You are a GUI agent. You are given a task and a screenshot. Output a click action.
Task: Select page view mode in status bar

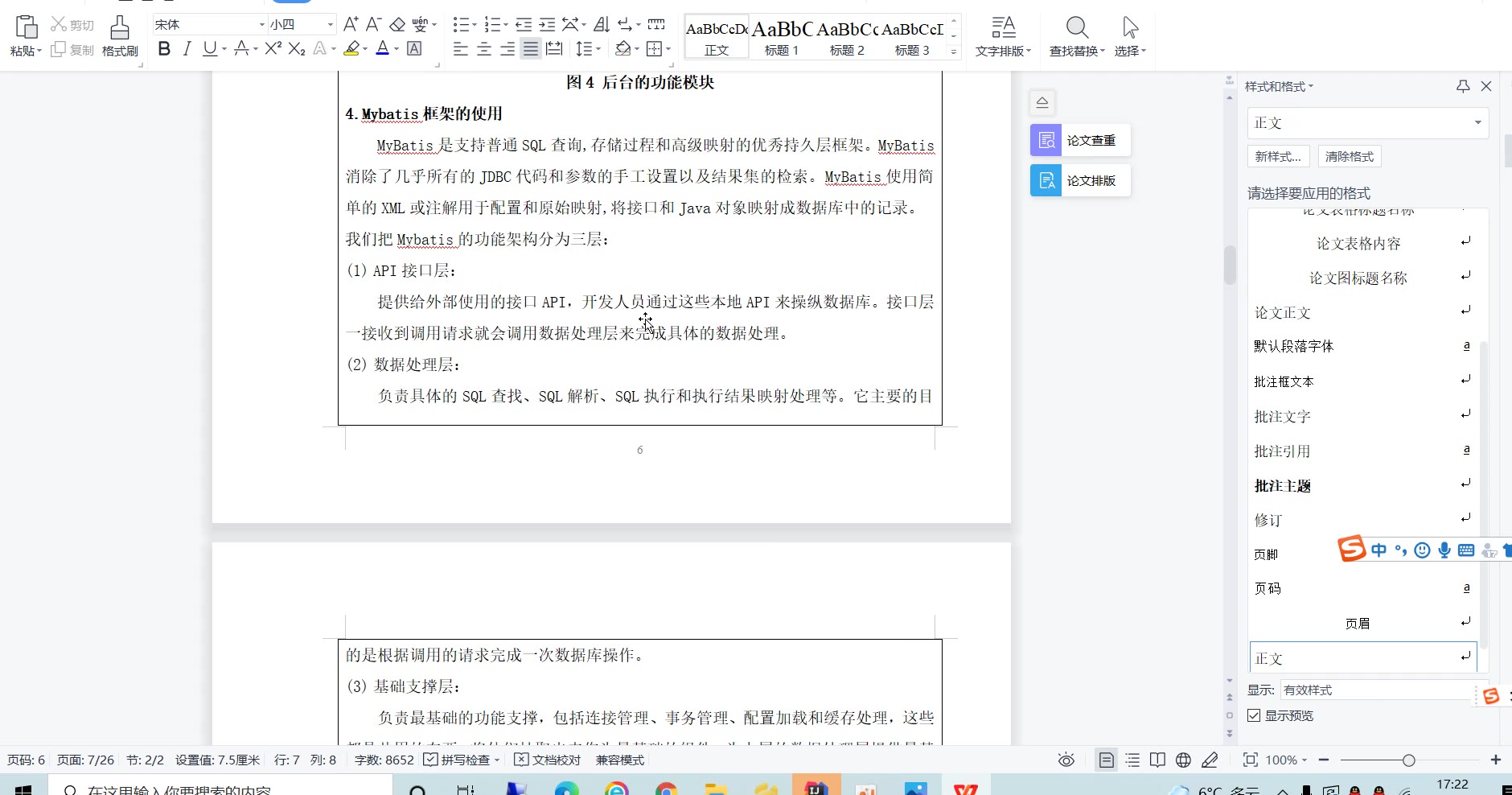[1107, 760]
